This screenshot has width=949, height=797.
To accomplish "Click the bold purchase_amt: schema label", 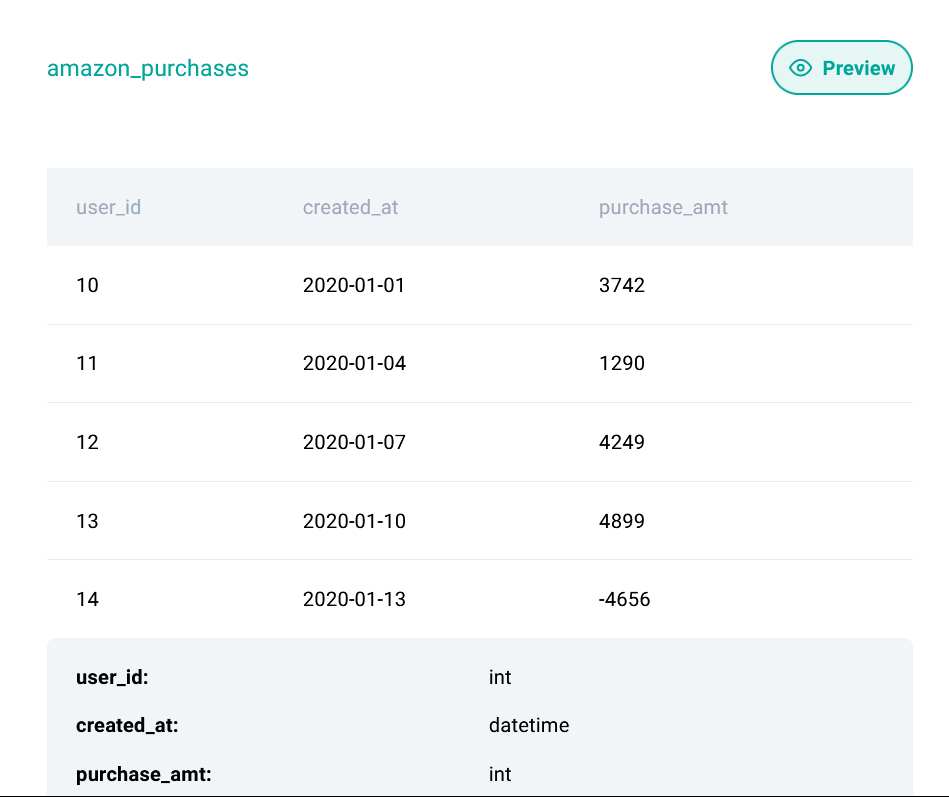I will click(x=143, y=774).
